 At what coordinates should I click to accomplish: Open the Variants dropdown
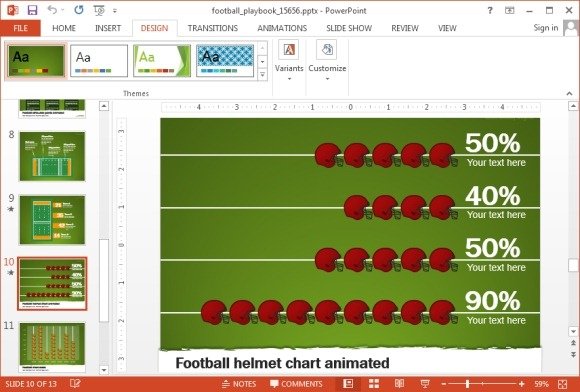point(289,61)
